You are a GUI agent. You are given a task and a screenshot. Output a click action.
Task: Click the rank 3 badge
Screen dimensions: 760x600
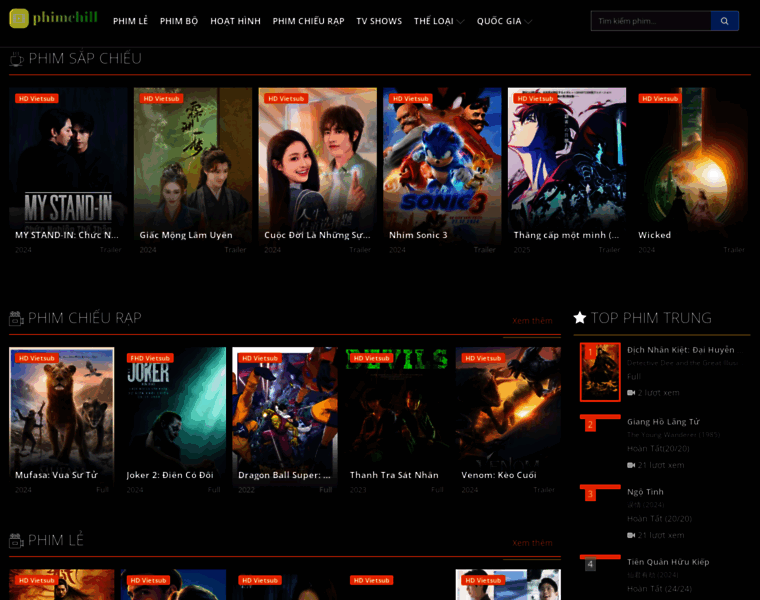point(590,494)
